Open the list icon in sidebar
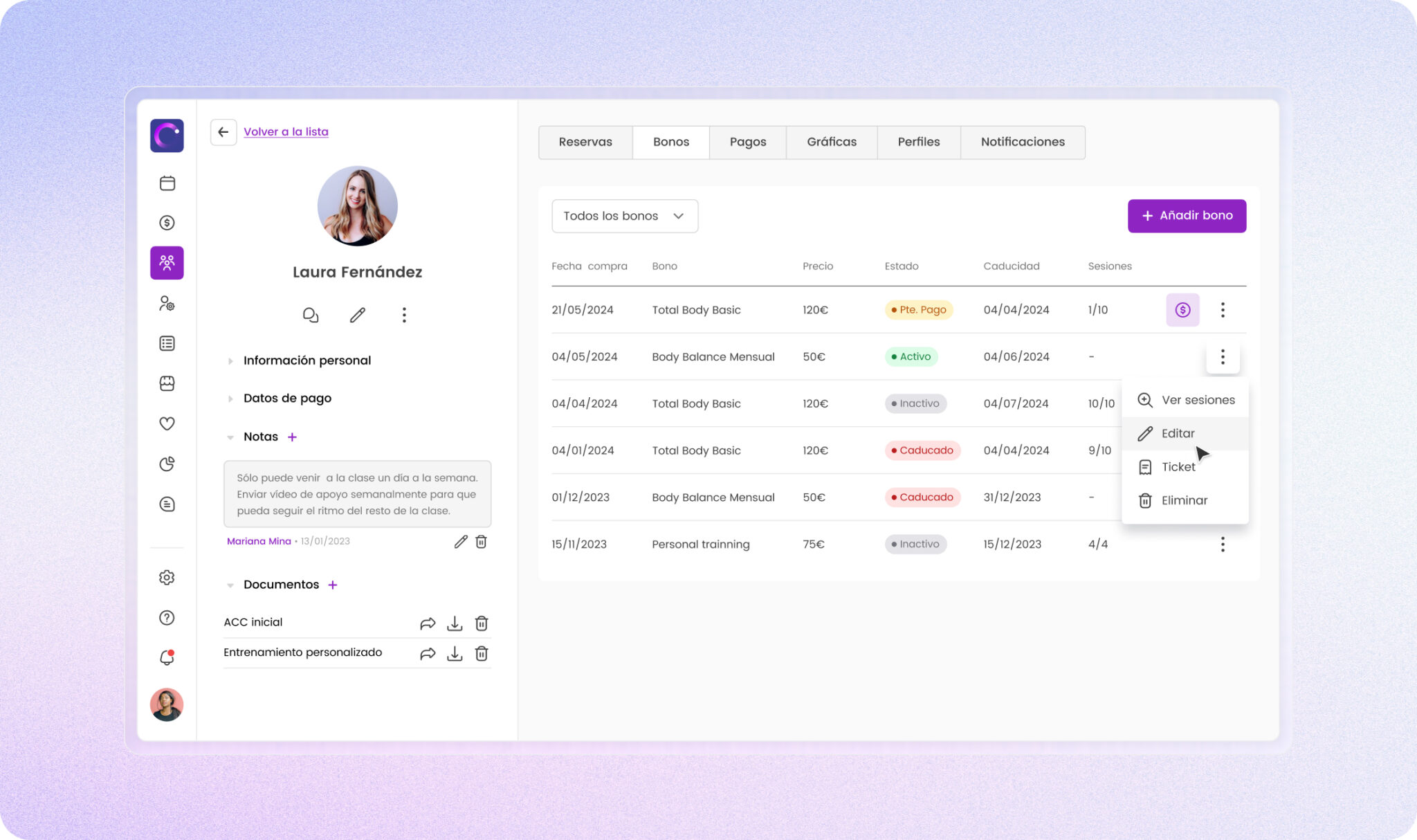This screenshot has height=840, width=1417. [x=167, y=343]
